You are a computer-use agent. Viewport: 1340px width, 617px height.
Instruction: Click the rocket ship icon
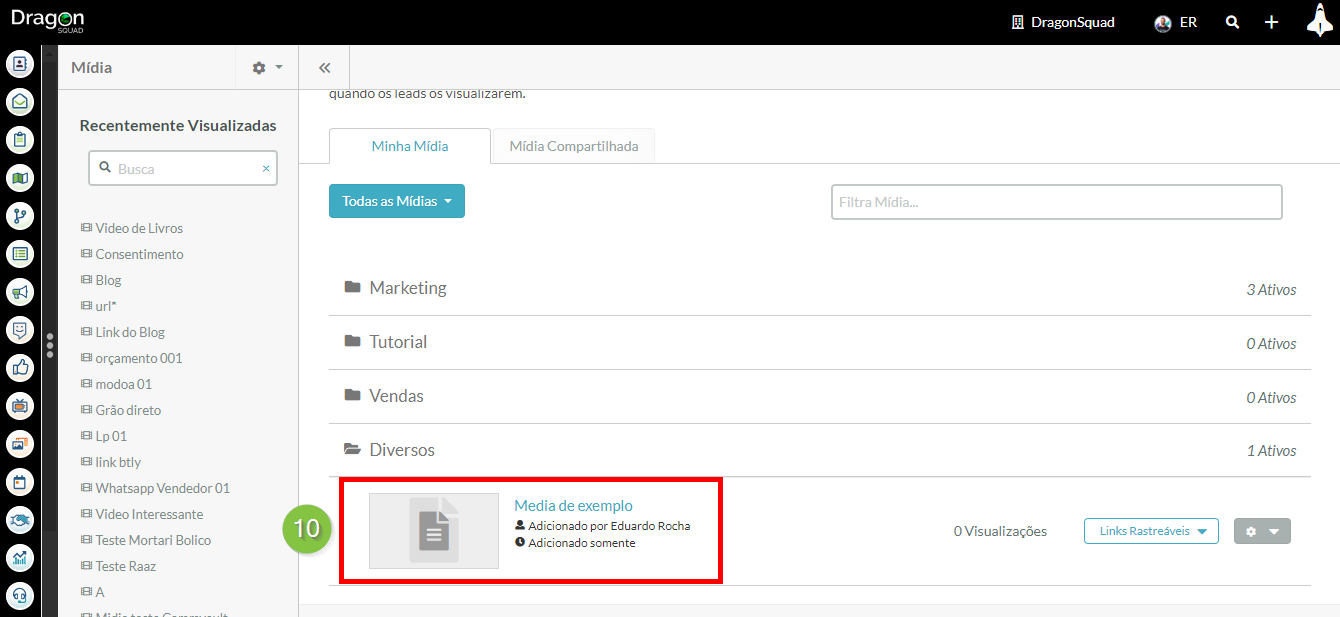1320,21
